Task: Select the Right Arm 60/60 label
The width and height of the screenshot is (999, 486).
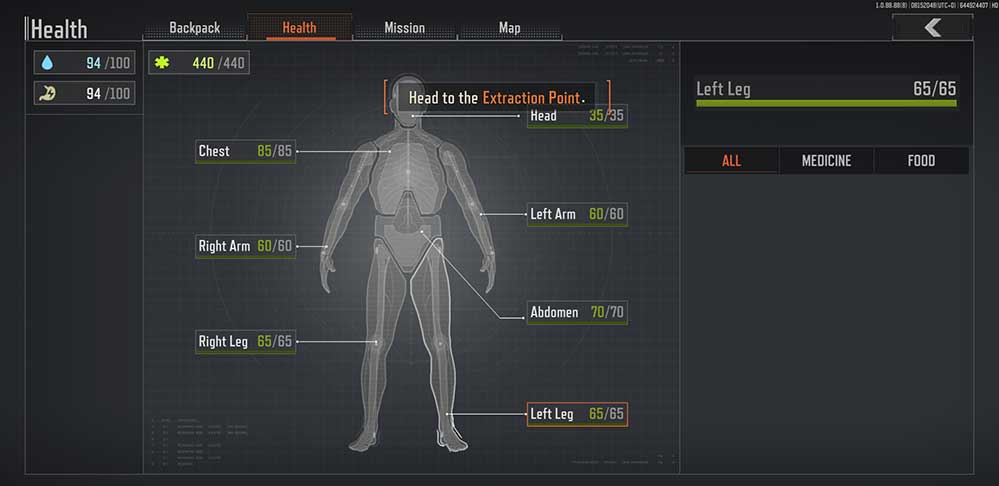Action: 245,246
